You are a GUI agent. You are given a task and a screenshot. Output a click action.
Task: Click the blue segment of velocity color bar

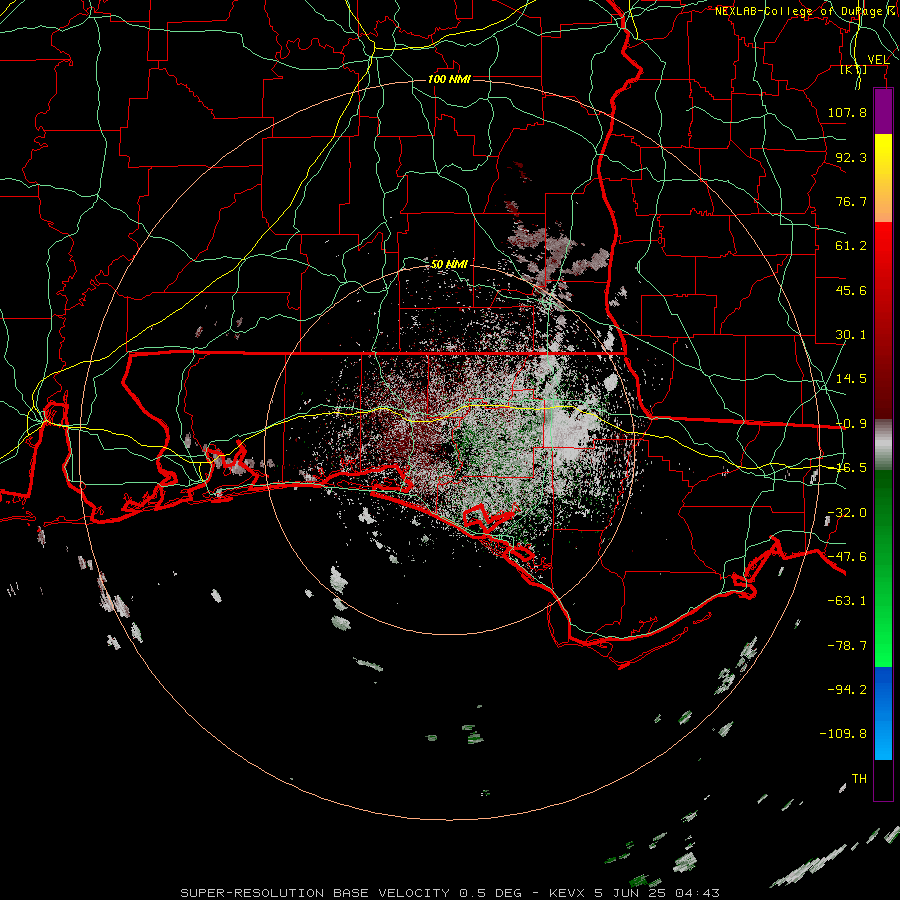click(x=883, y=713)
